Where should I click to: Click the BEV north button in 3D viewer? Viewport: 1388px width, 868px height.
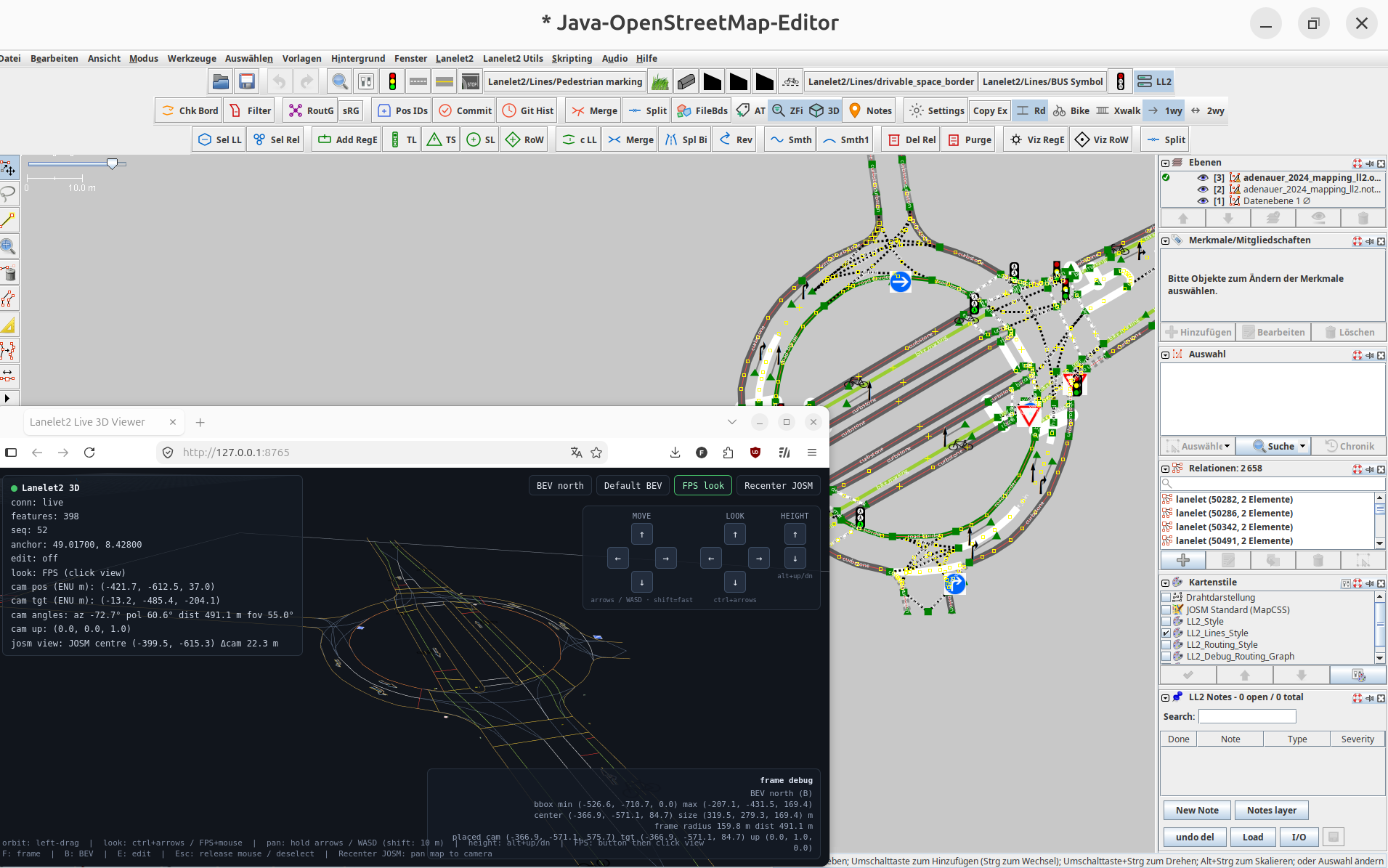(560, 485)
